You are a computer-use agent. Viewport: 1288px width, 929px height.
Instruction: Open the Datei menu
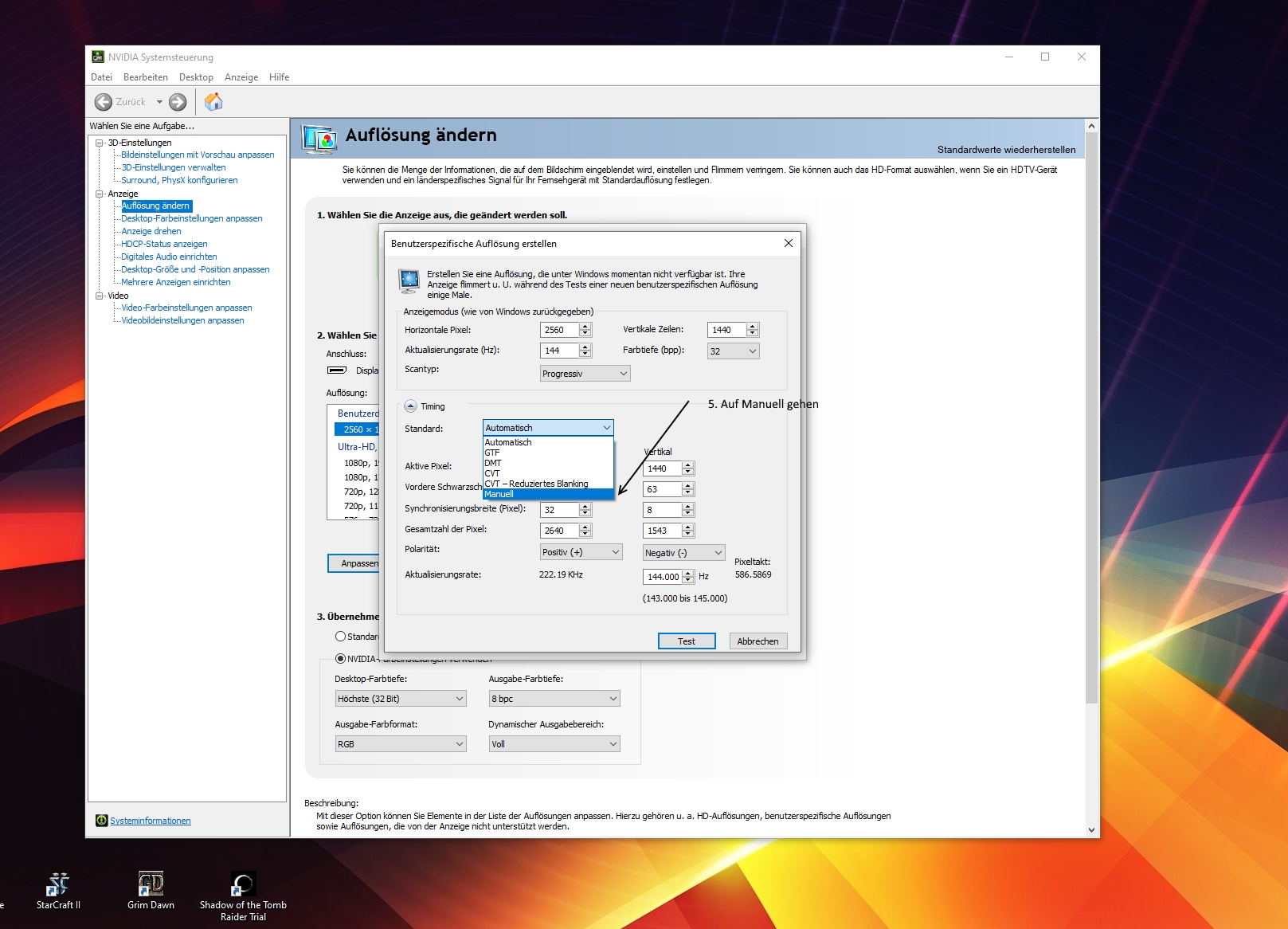[x=102, y=77]
